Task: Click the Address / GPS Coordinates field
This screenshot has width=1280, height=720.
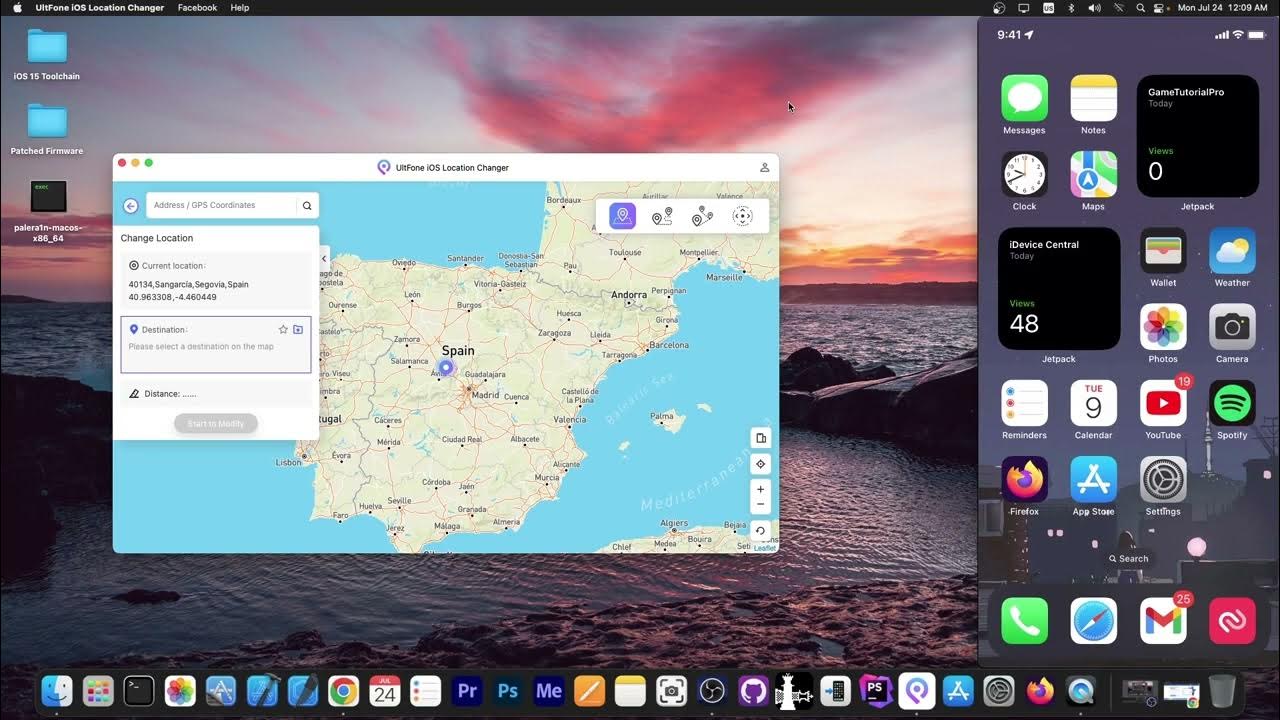Action: click(x=222, y=206)
